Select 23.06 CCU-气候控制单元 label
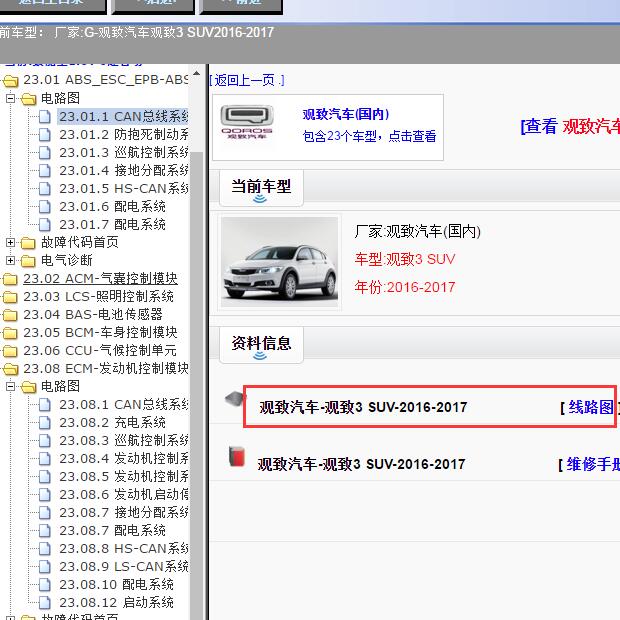This screenshot has width=620, height=620. [100, 351]
